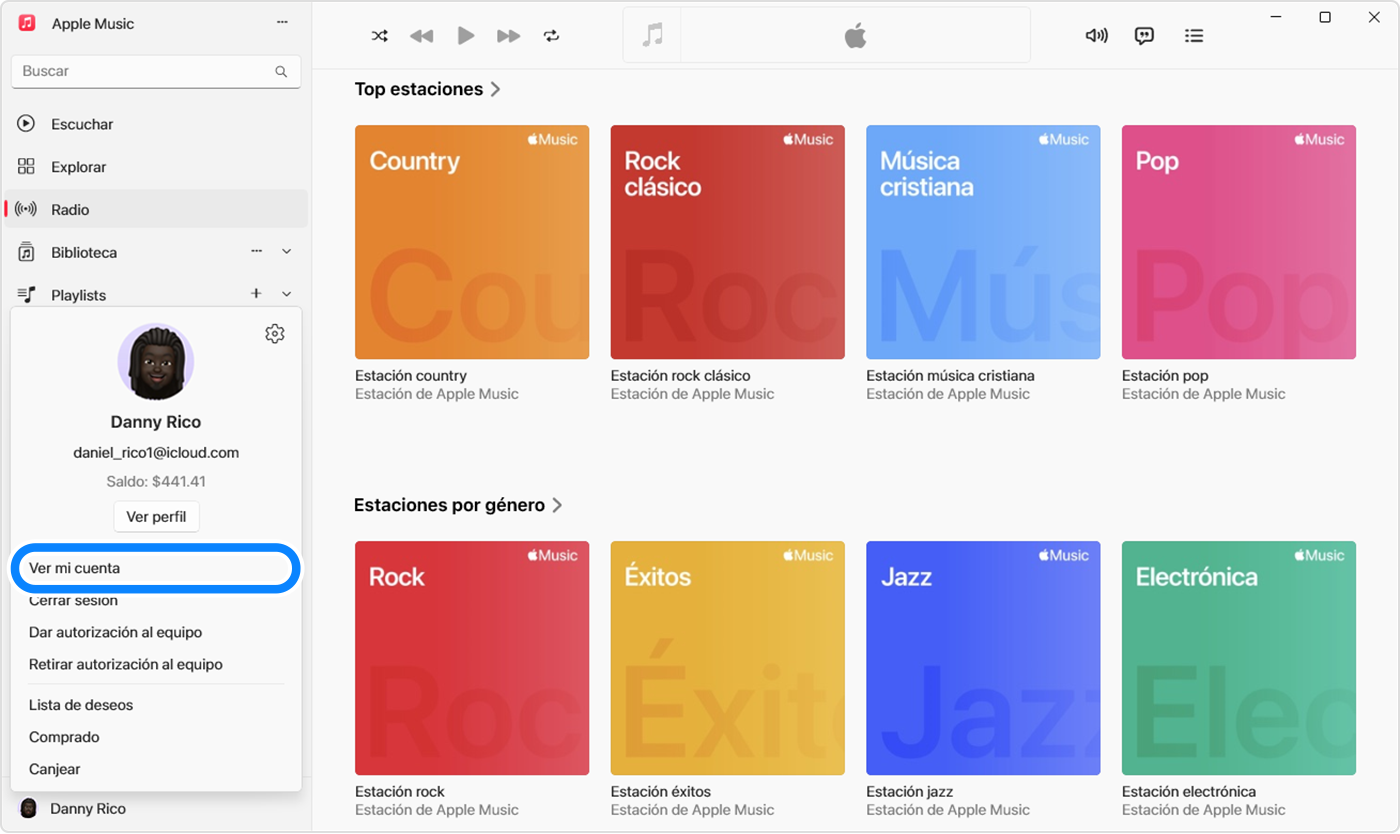
Task: Open the Electrónica station tile
Action: click(x=1239, y=658)
